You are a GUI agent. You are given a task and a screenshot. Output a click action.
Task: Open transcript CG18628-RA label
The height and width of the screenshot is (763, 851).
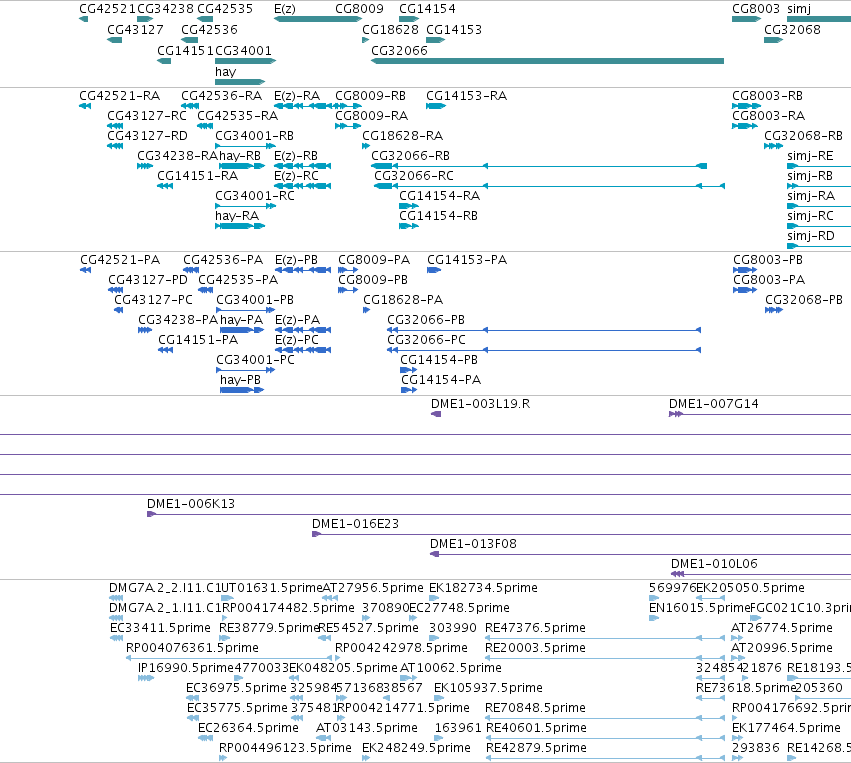pos(402,136)
